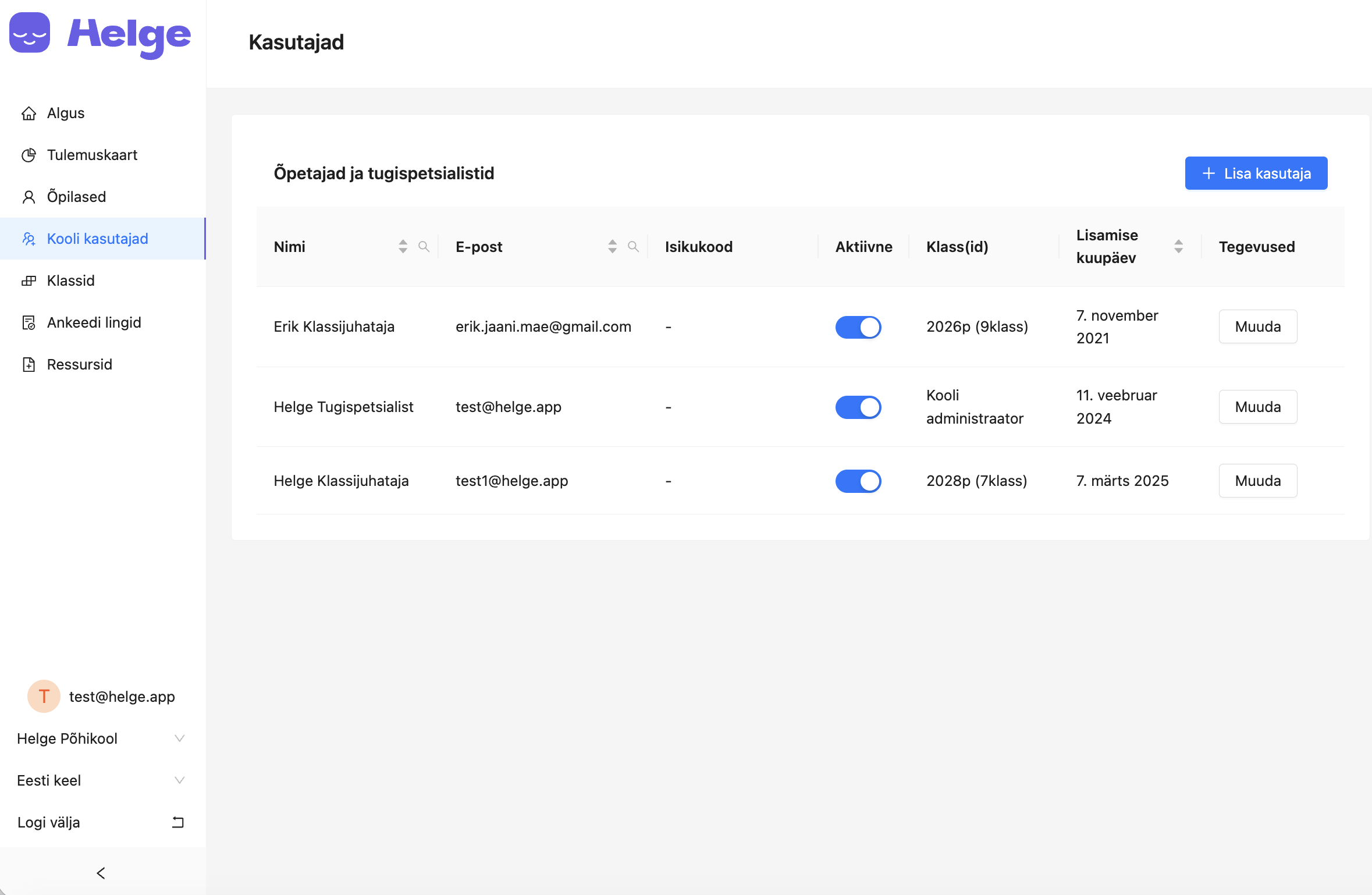Click the T user avatar
Screen dimensions: 1372x895
[44, 696]
